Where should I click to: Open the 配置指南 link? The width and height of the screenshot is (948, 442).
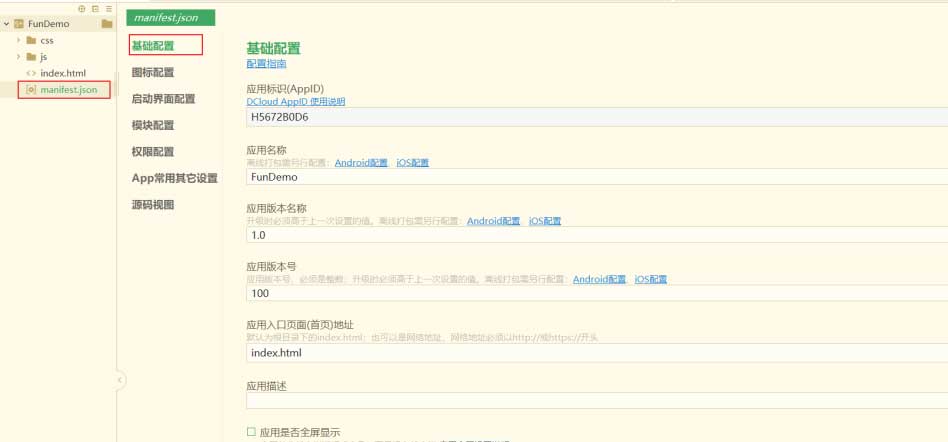pyautogui.click(x=266, y=63)
